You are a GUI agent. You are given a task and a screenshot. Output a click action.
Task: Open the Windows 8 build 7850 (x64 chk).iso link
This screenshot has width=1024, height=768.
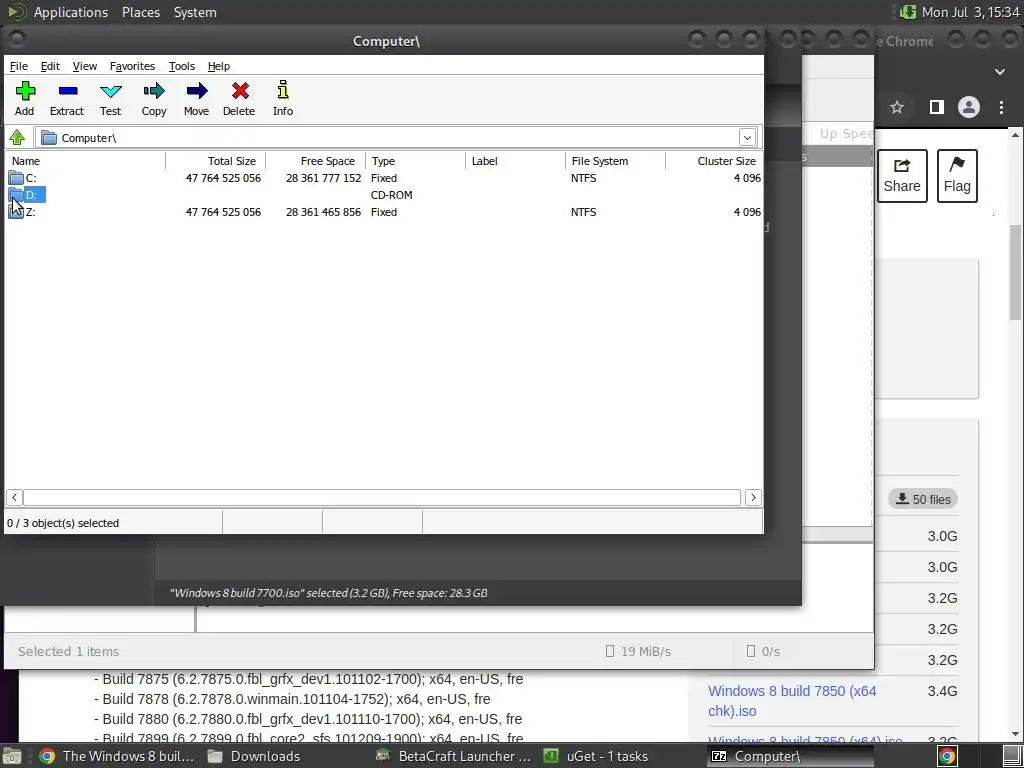[792, 701]
